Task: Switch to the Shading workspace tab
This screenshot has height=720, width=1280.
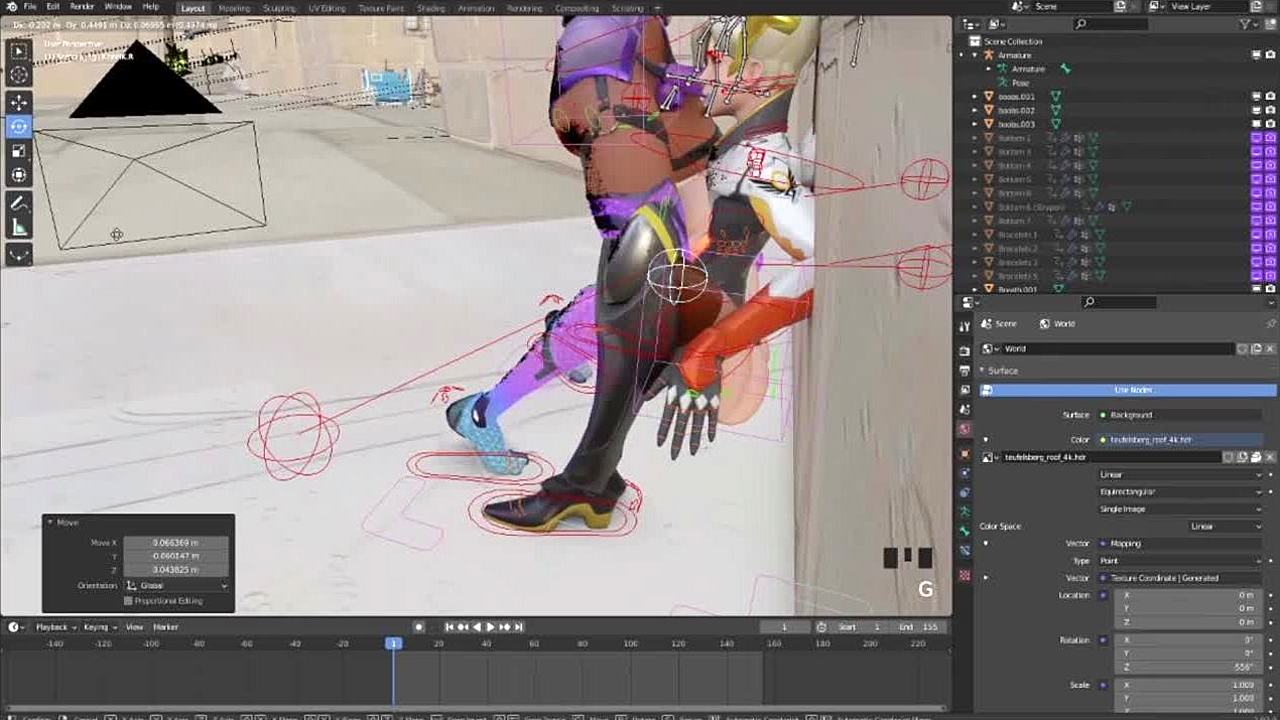Action: pyautogui.click(x=431, y=8)
